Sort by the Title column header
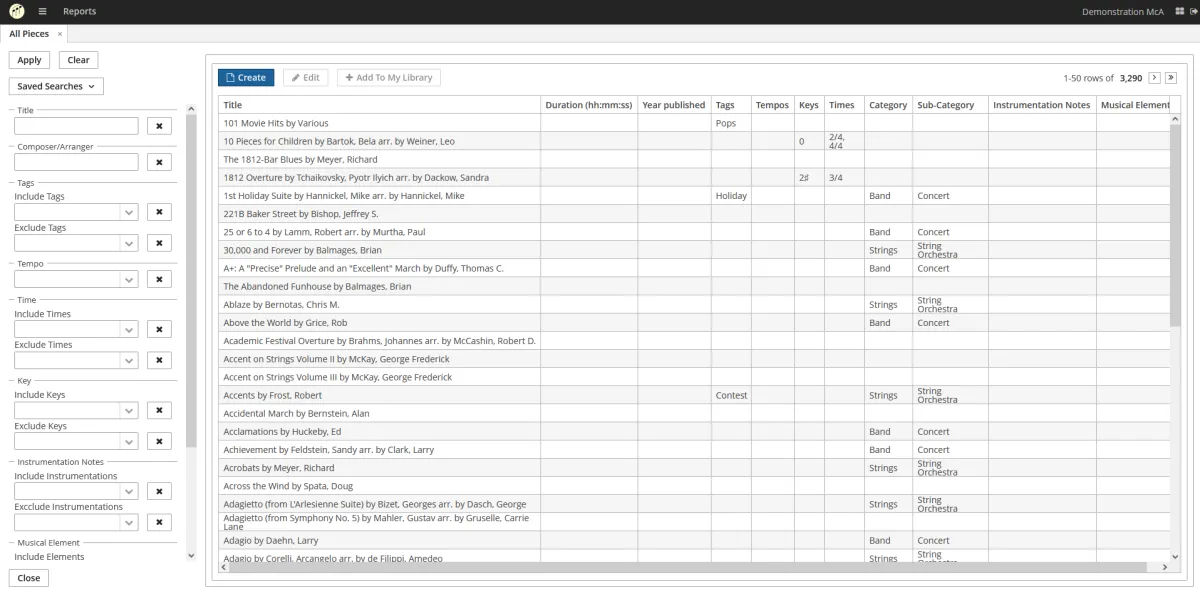 [379, 105]
